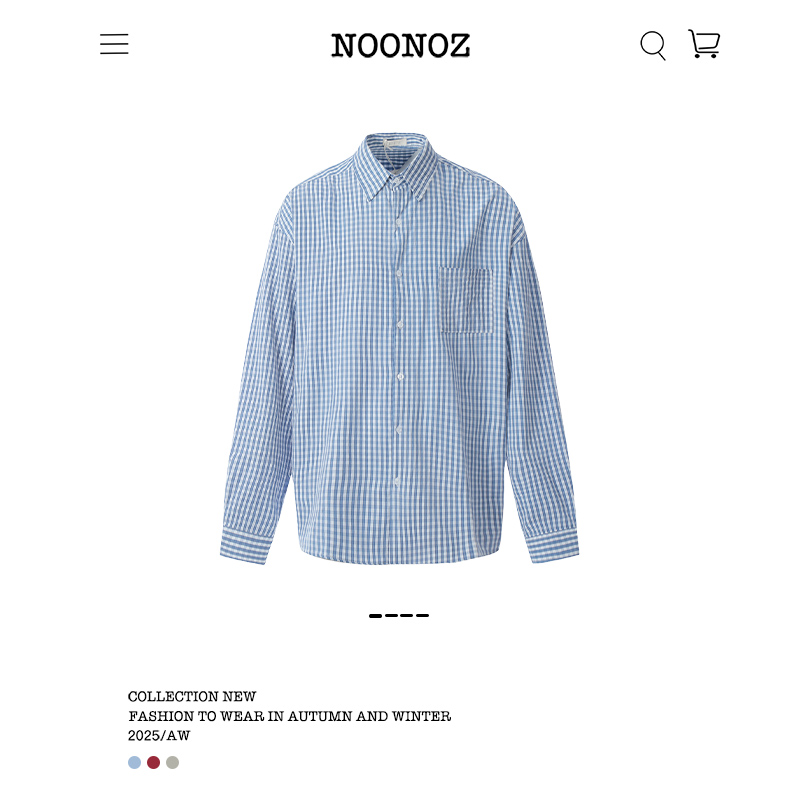This screenshot has width=800, height=800.
Task: Jump to the fourth carousel slide indicator
Action: [x=422, y=616]
